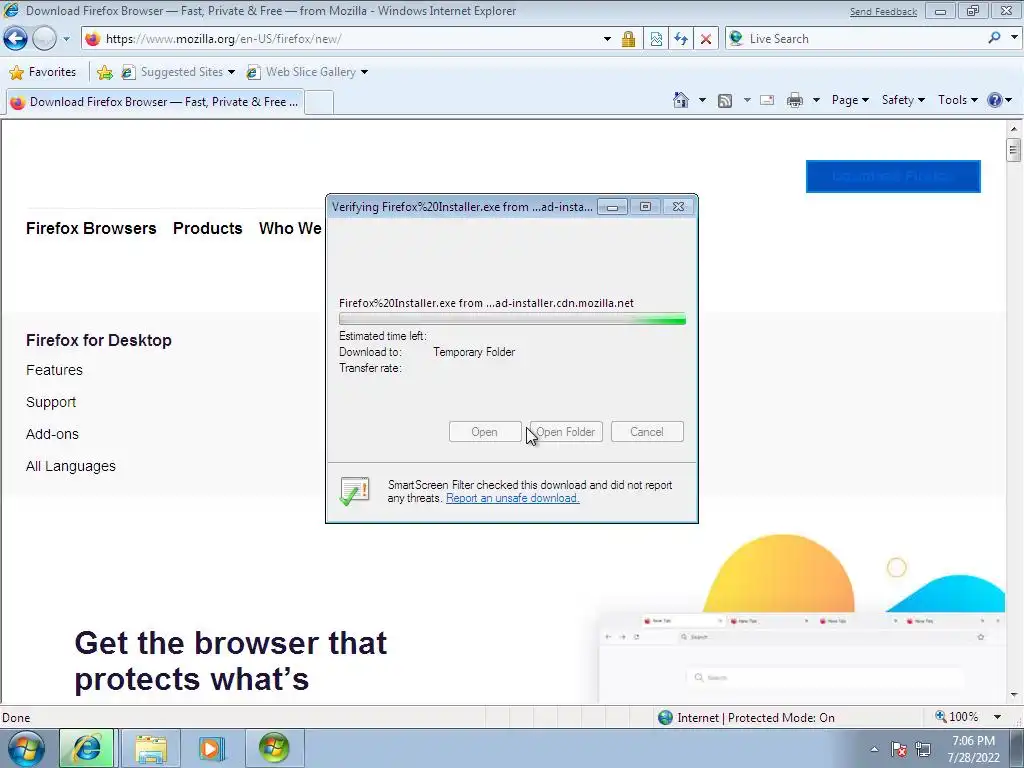Click the Features link
This screenshot has width=1024, height=768.
click(x=54, y=370)
